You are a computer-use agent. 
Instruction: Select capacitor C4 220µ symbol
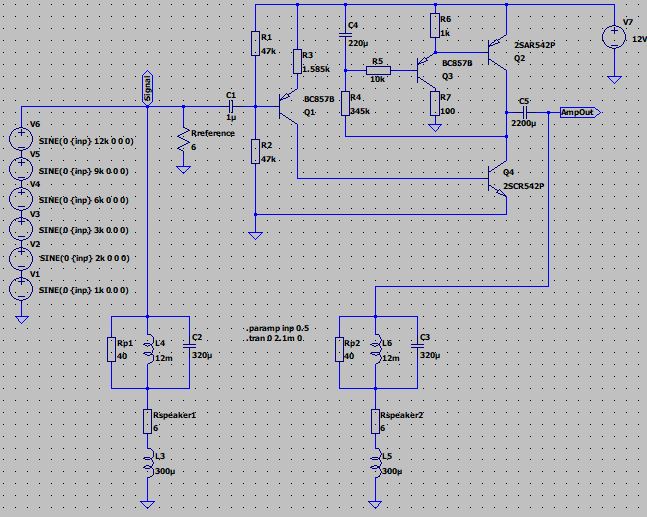pos(345,35)
